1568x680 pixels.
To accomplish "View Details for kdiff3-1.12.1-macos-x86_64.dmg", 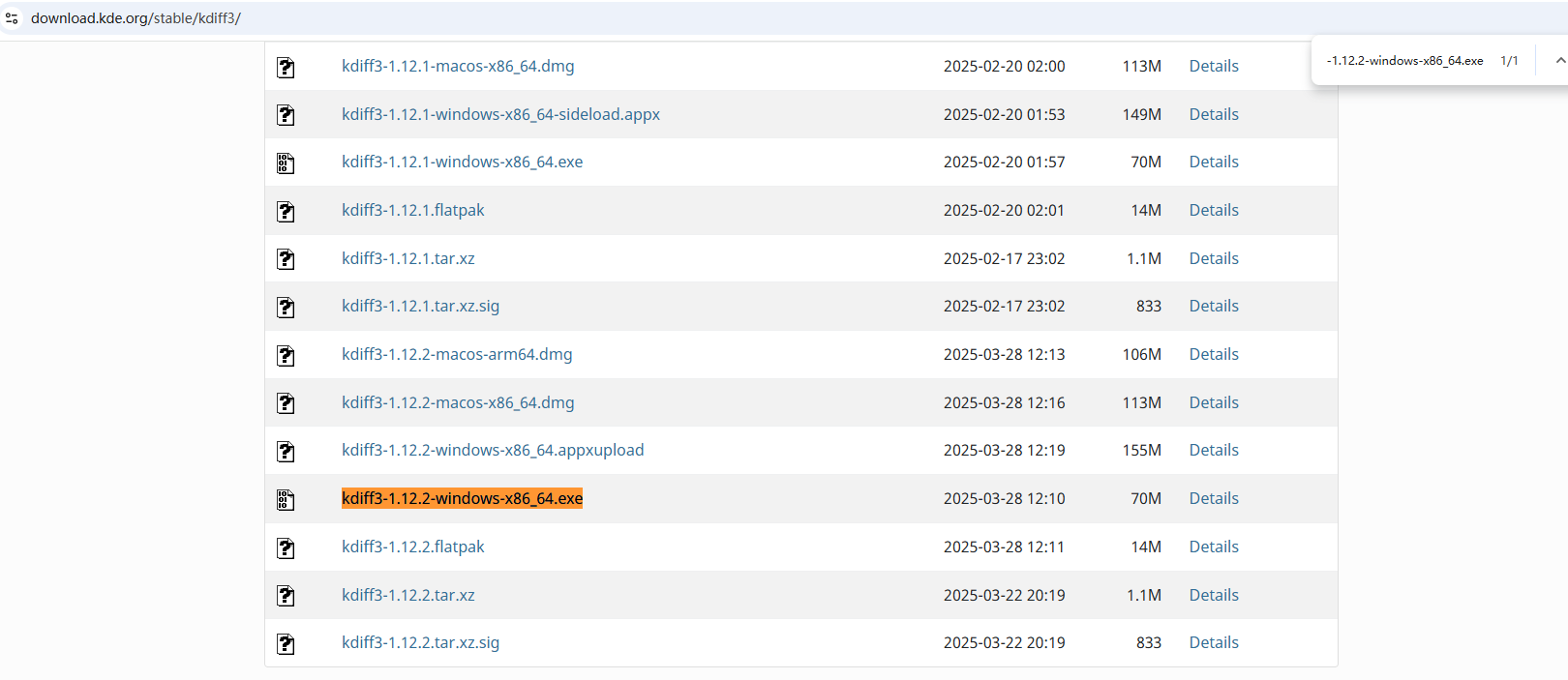I will [1214, 66].
